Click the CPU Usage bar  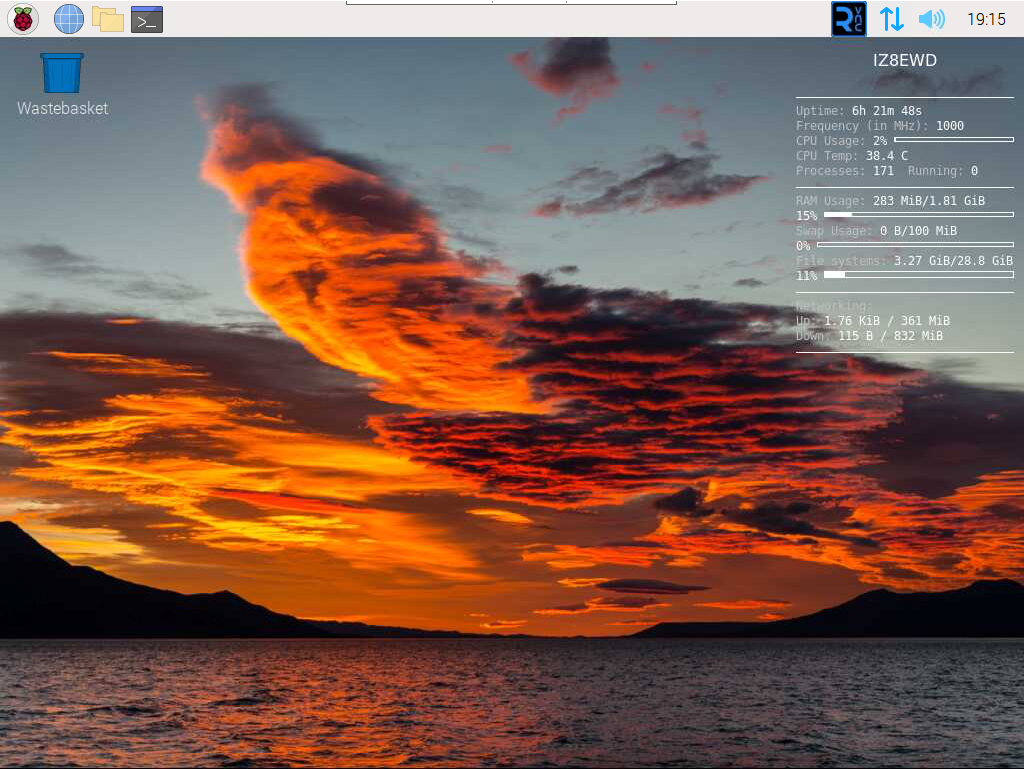953,140
